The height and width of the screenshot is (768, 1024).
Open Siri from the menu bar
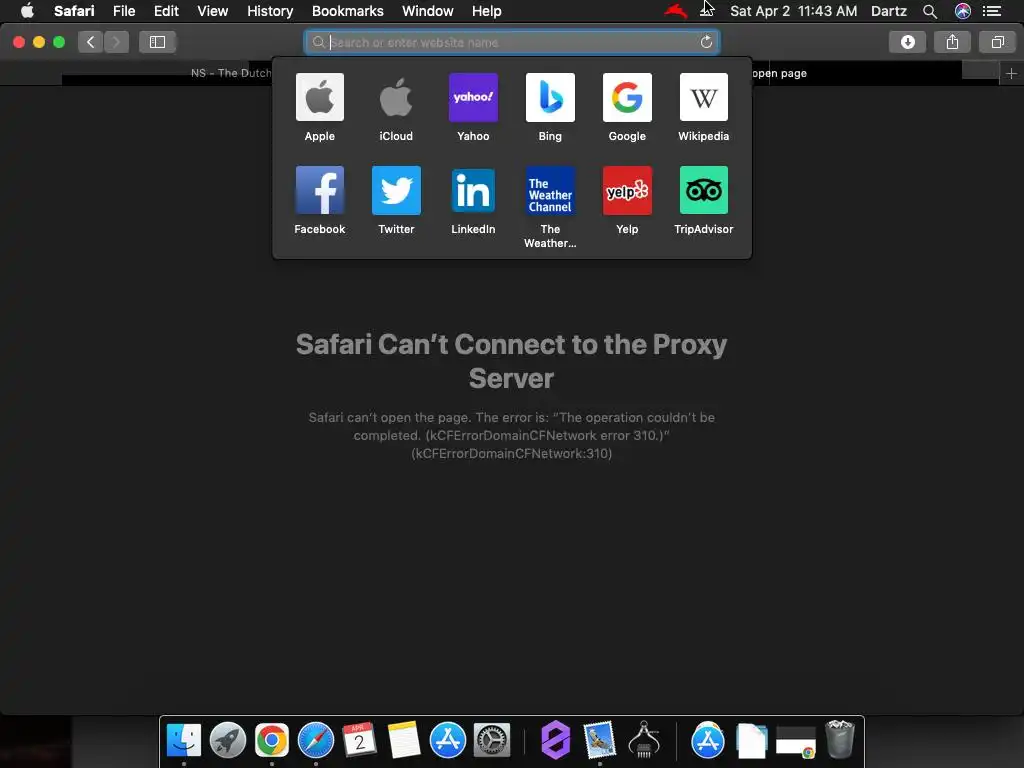pos(962,11)
